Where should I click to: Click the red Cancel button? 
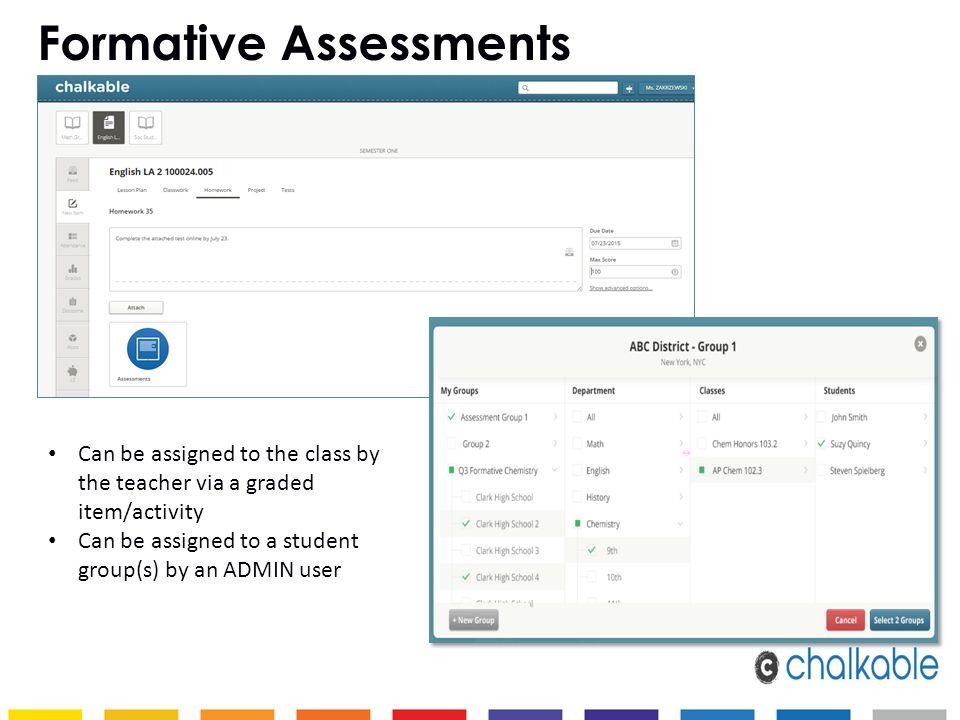845,620
